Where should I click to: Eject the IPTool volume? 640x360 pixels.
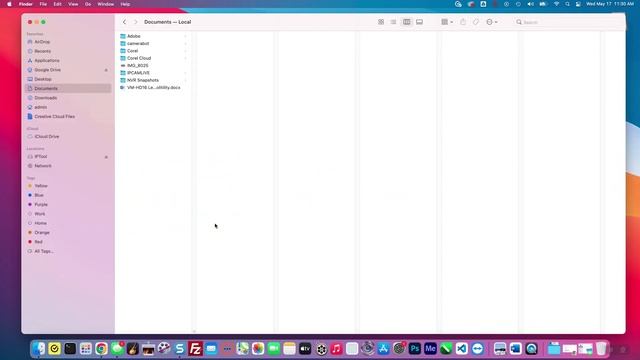click(x=106, y=157)
